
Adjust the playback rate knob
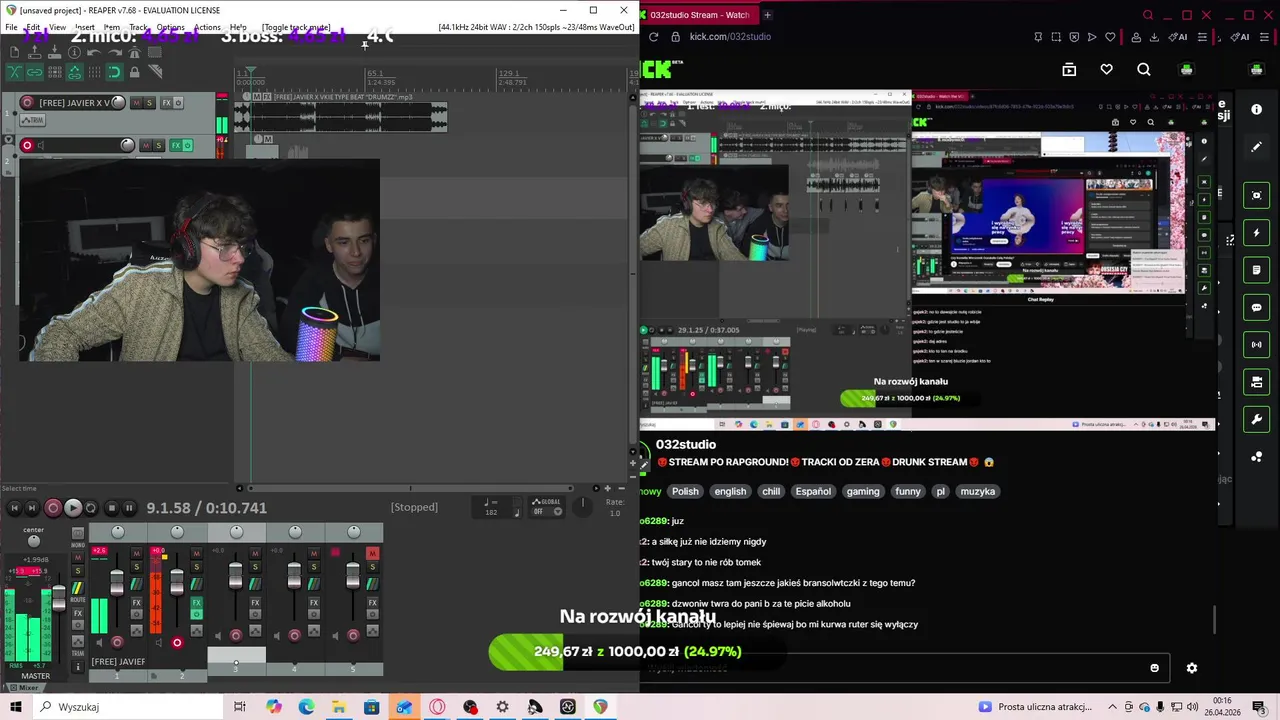(582, 507)
